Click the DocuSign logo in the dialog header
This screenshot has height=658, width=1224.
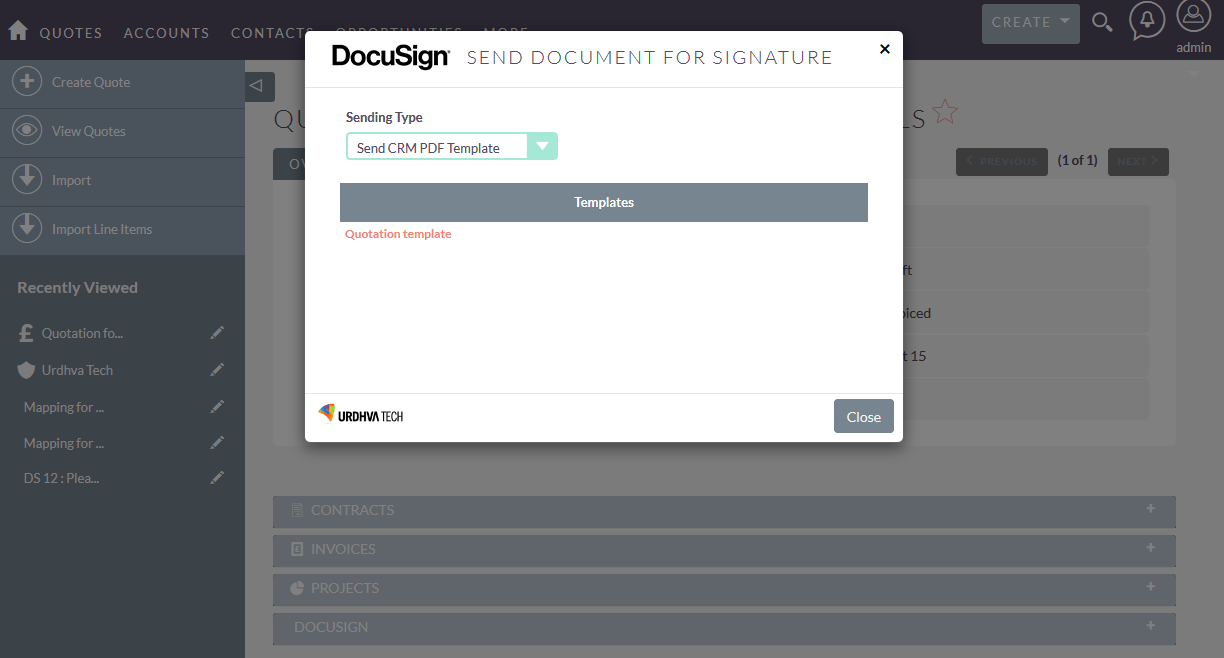coord(391,57)
